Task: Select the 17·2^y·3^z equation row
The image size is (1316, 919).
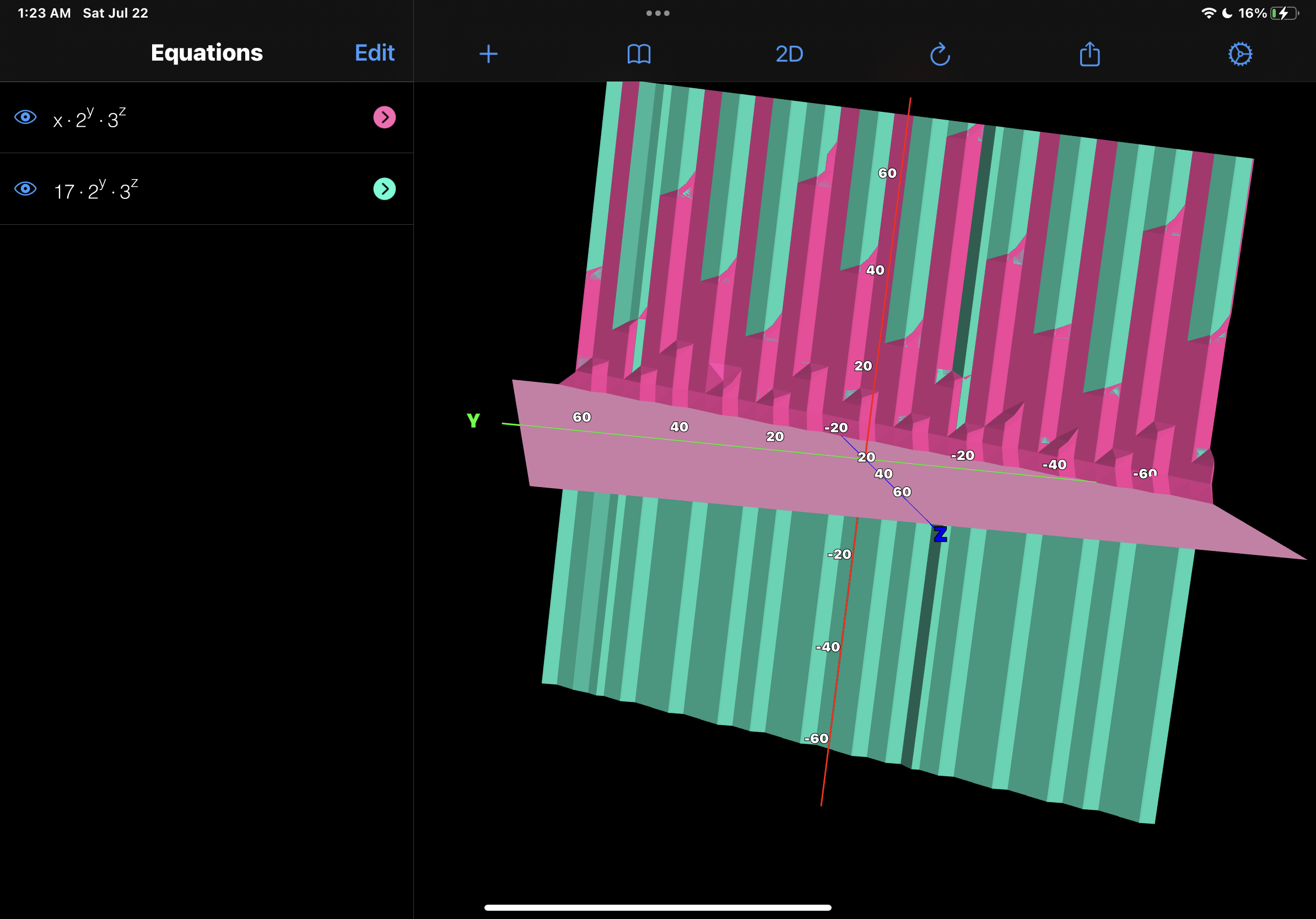Action: 206,188
